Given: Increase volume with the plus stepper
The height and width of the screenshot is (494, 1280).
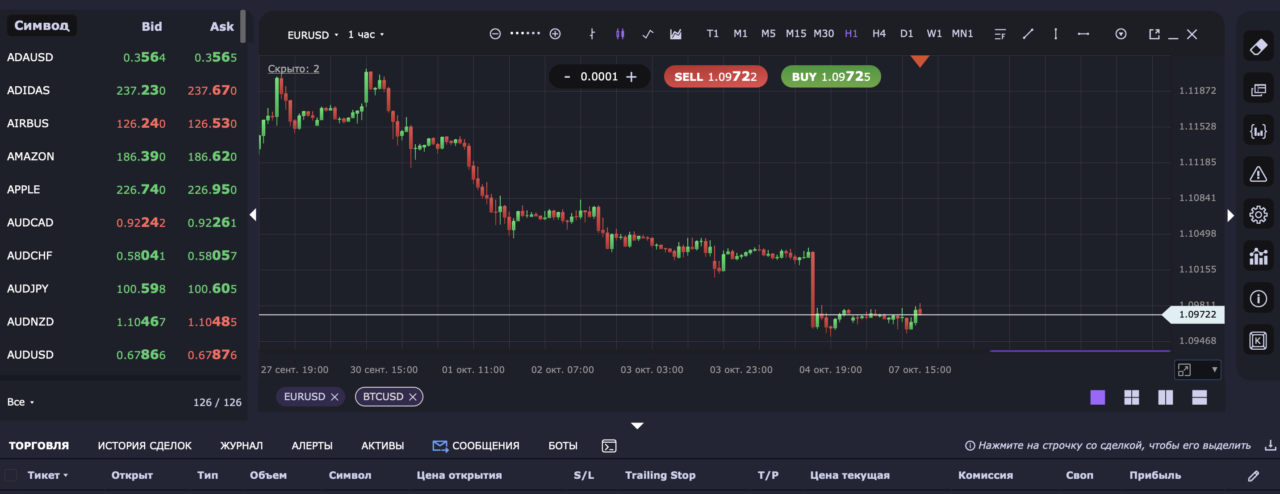Looking at the screenshot, I should pos(631,76).
